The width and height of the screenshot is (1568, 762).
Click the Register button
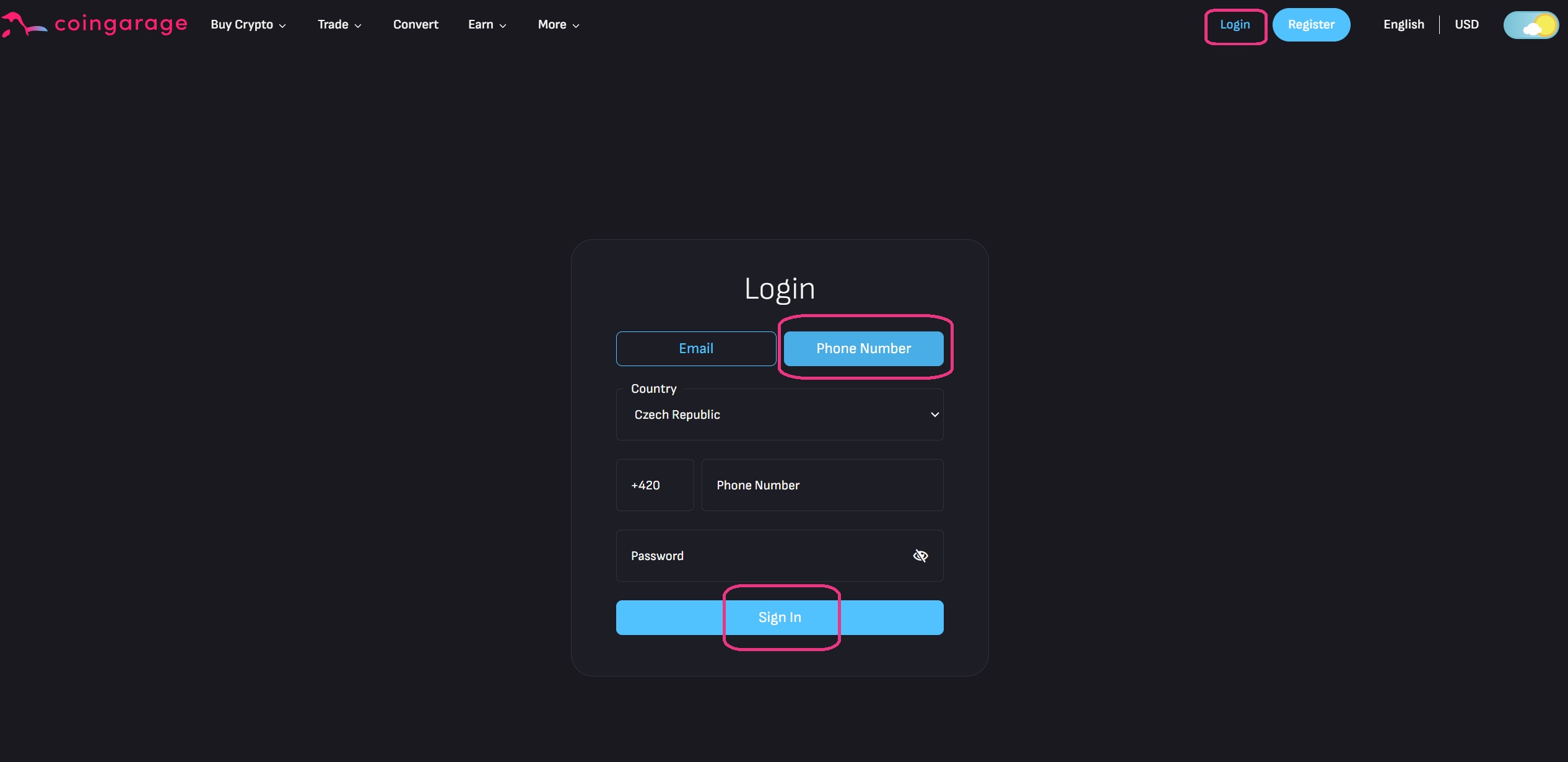tap(1311, 25)
